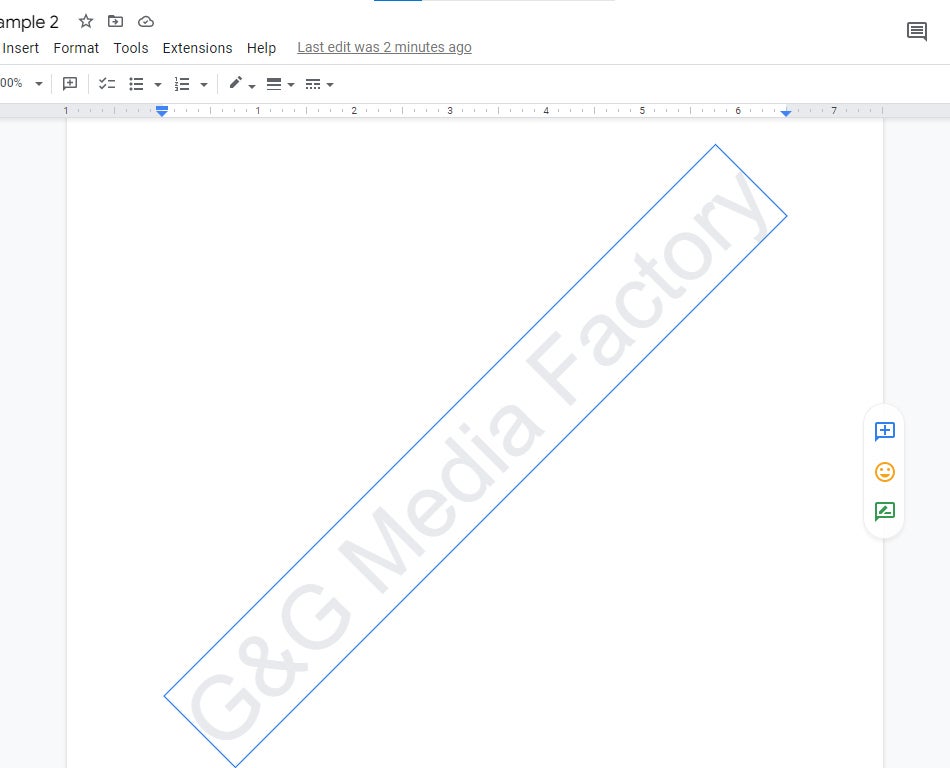Click the document title text

[29, 22]
